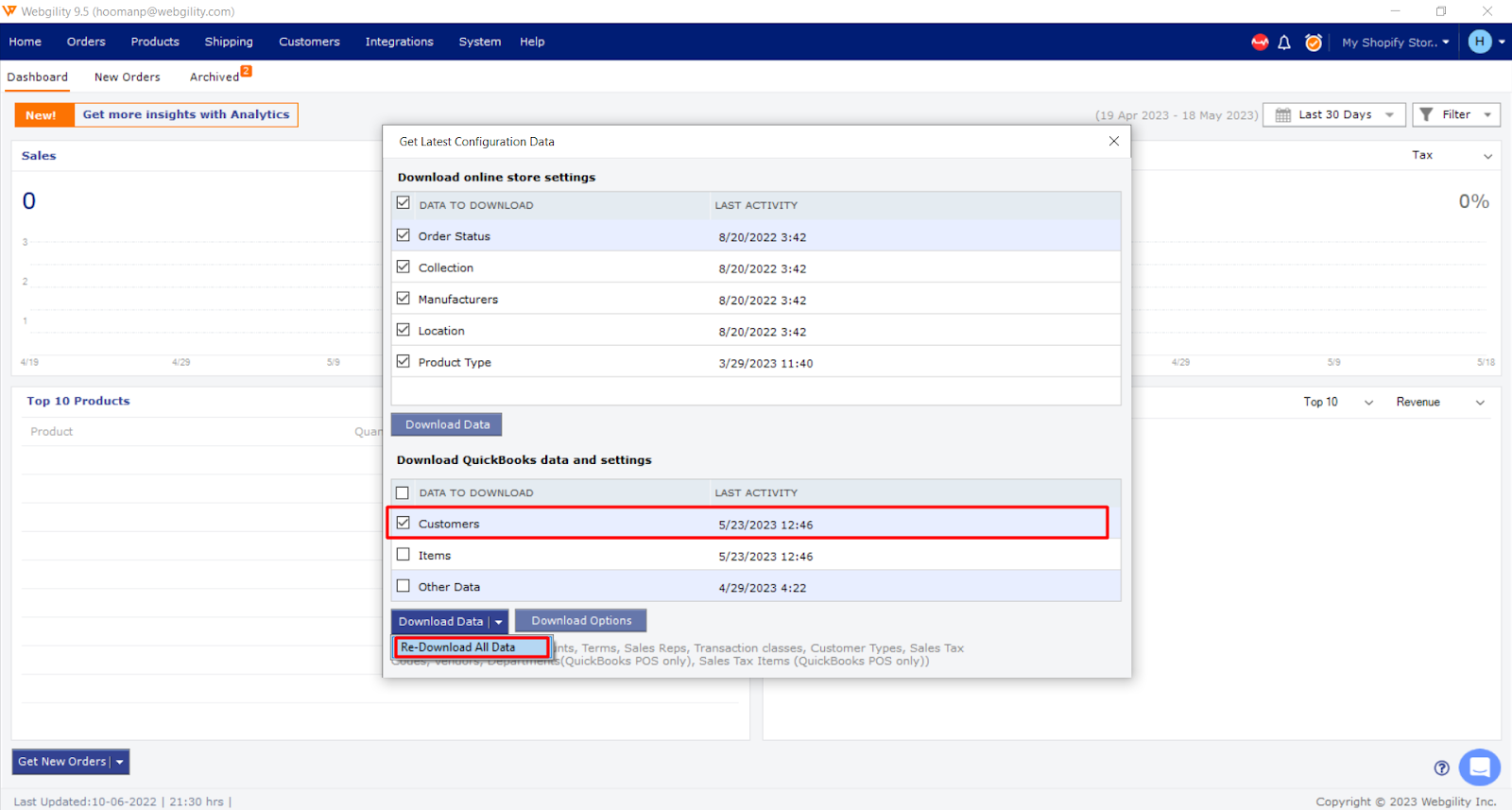The height and width of the screenshot is (810, 1512).
Task: Open the Shipping menu
Action: click(x=229, y=42)
